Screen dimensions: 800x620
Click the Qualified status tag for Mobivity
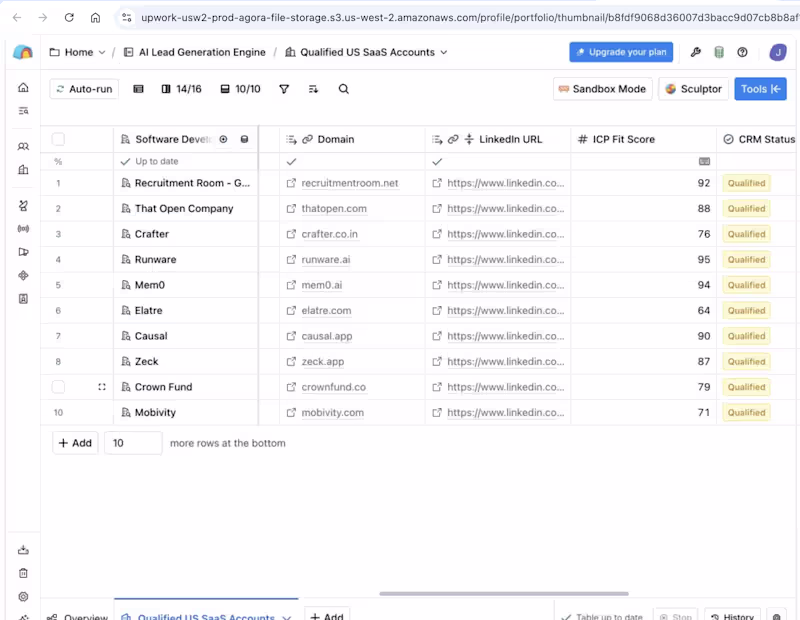(x=746, y=412)
